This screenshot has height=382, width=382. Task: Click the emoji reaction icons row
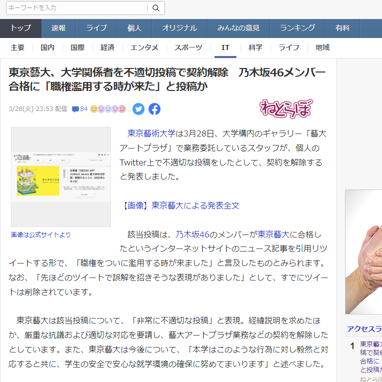point(108,109)
